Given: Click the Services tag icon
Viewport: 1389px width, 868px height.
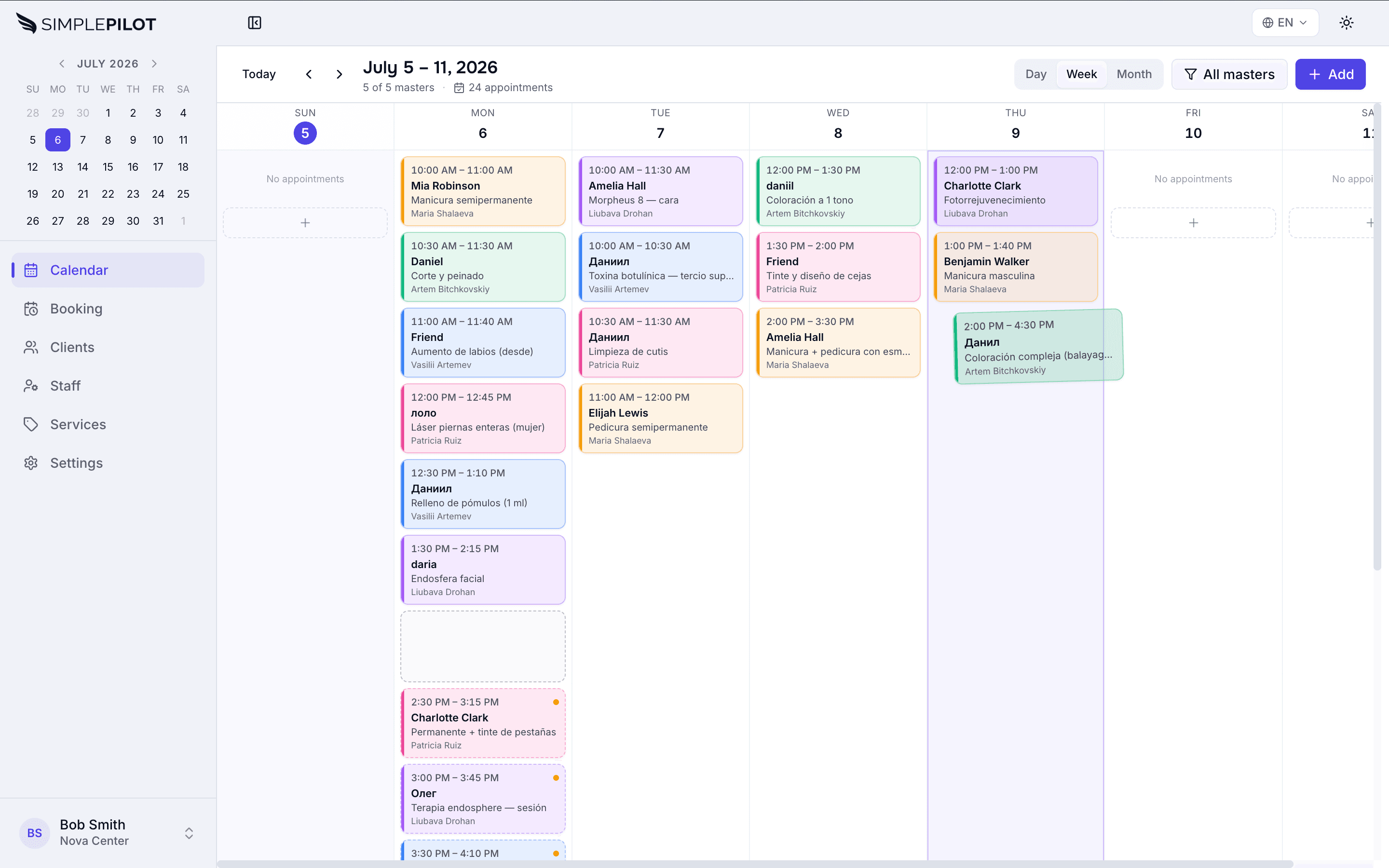Looking at the screenshot, I should (31, 424).
